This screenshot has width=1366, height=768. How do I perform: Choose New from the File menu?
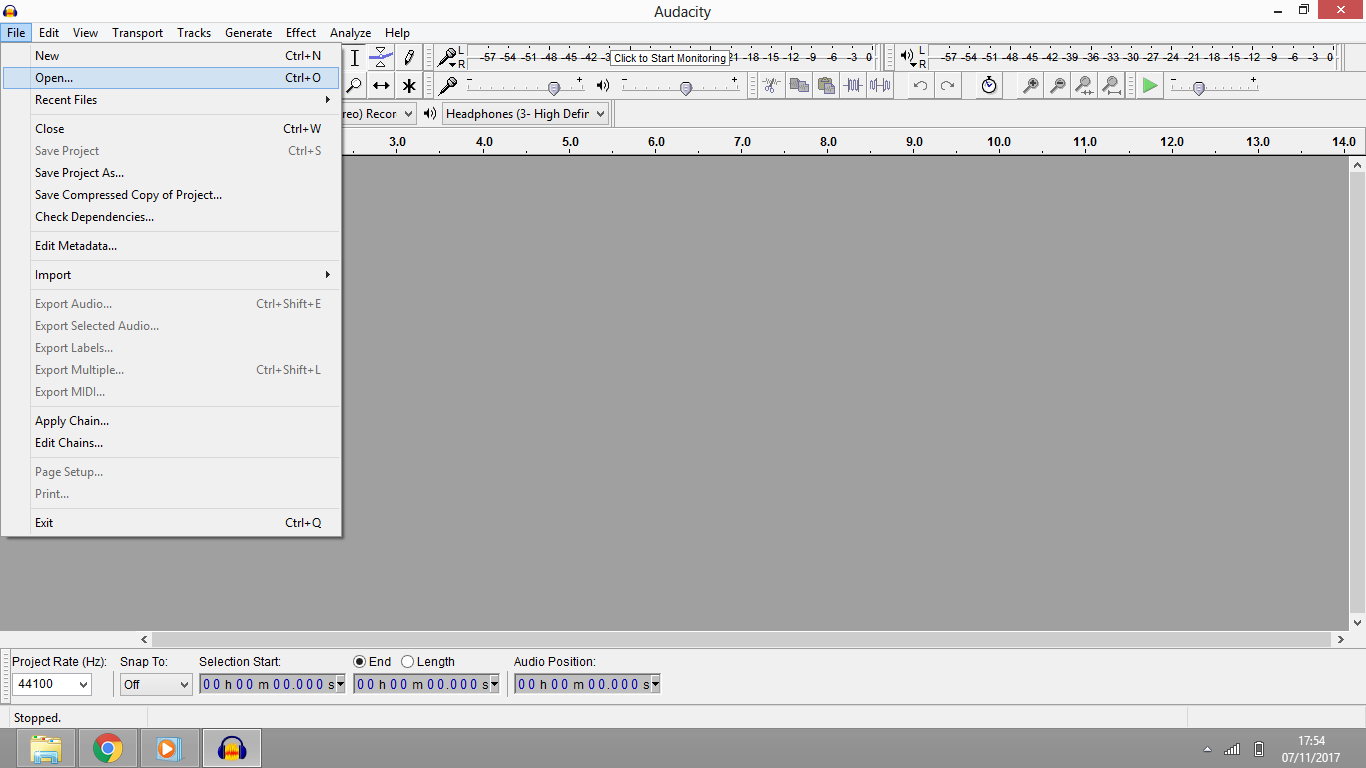pyautogui.click(x=171, y=56)
